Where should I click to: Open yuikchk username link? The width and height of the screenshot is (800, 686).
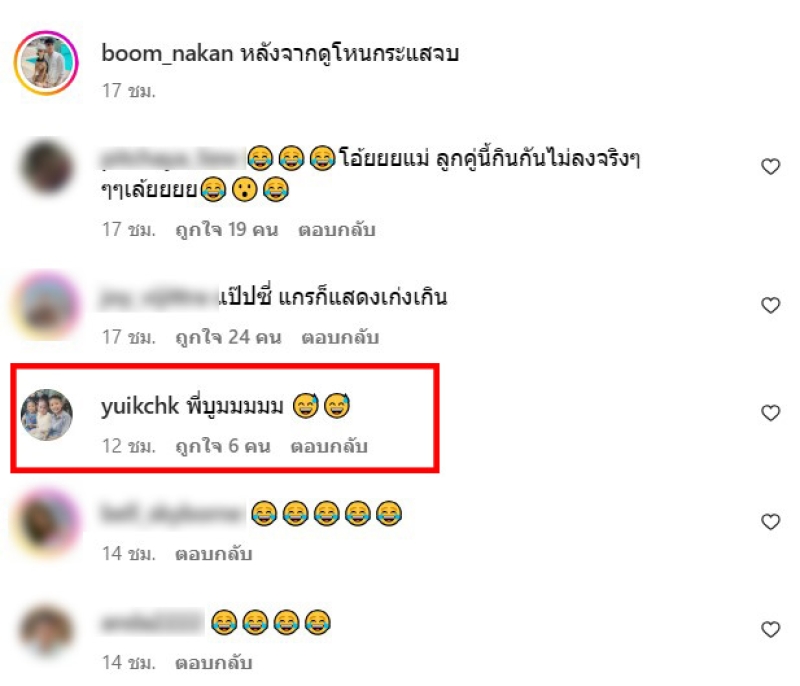click(x=140, y=406)
